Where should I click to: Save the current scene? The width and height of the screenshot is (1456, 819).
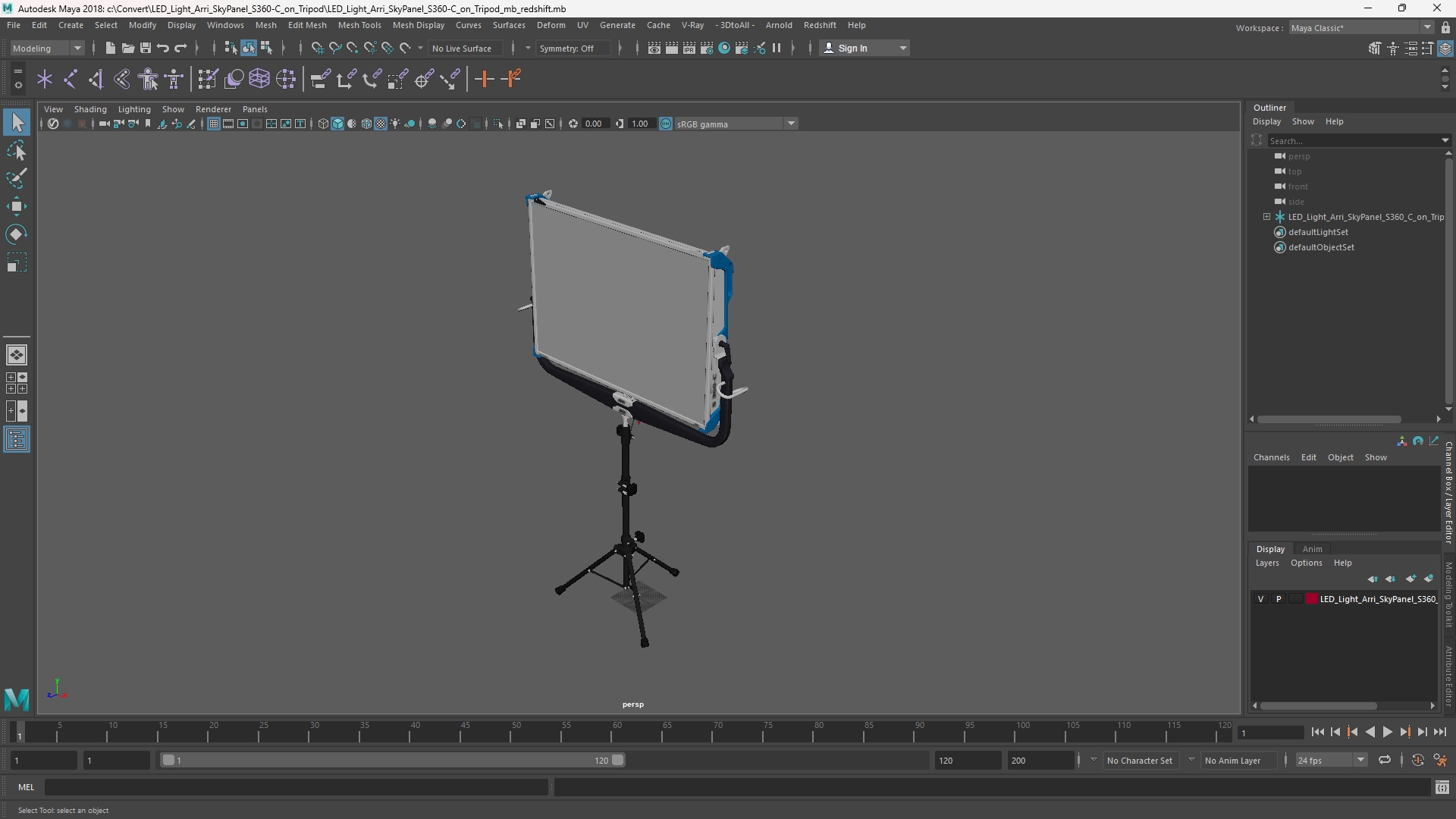point(145,48)
